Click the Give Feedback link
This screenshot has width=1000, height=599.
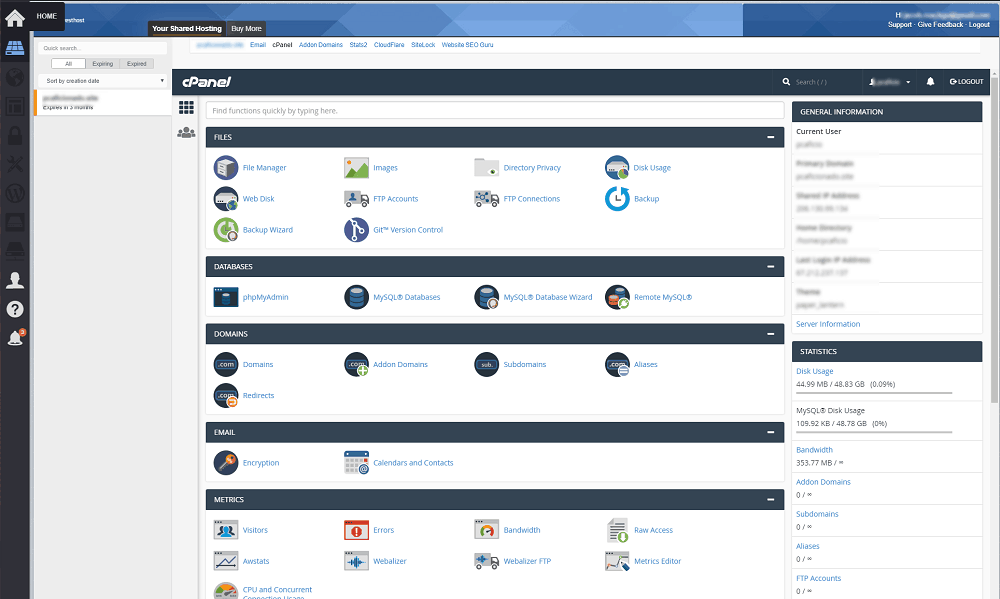point(940,25)
